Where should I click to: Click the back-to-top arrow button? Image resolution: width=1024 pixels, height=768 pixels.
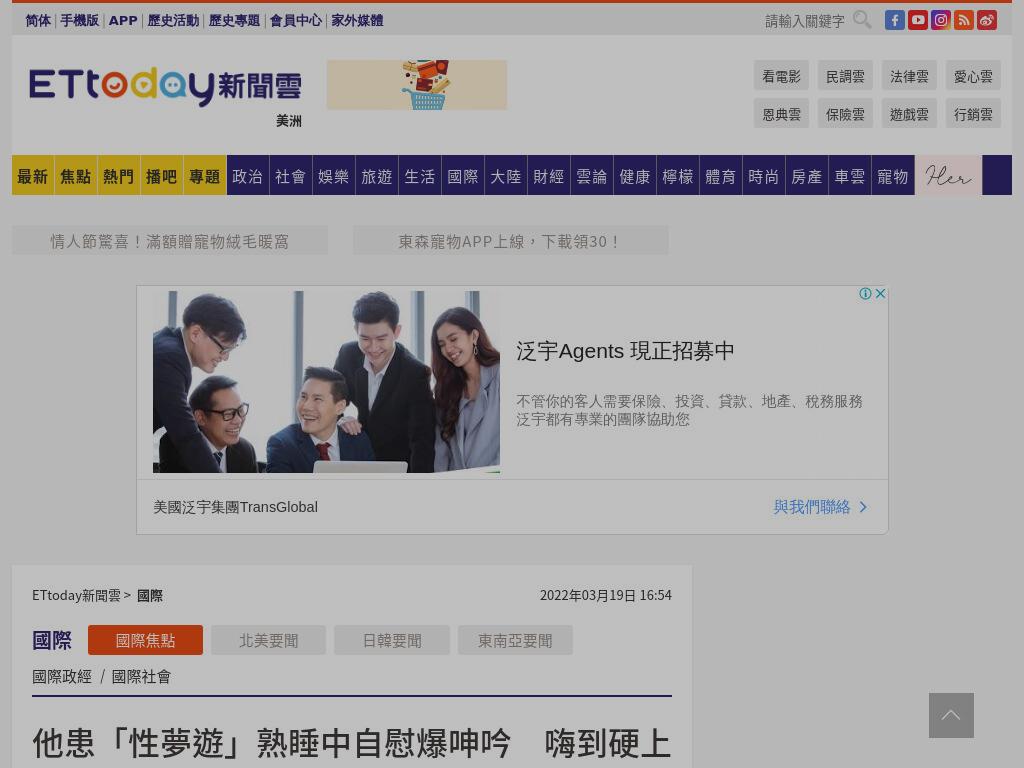coord(951,715)
